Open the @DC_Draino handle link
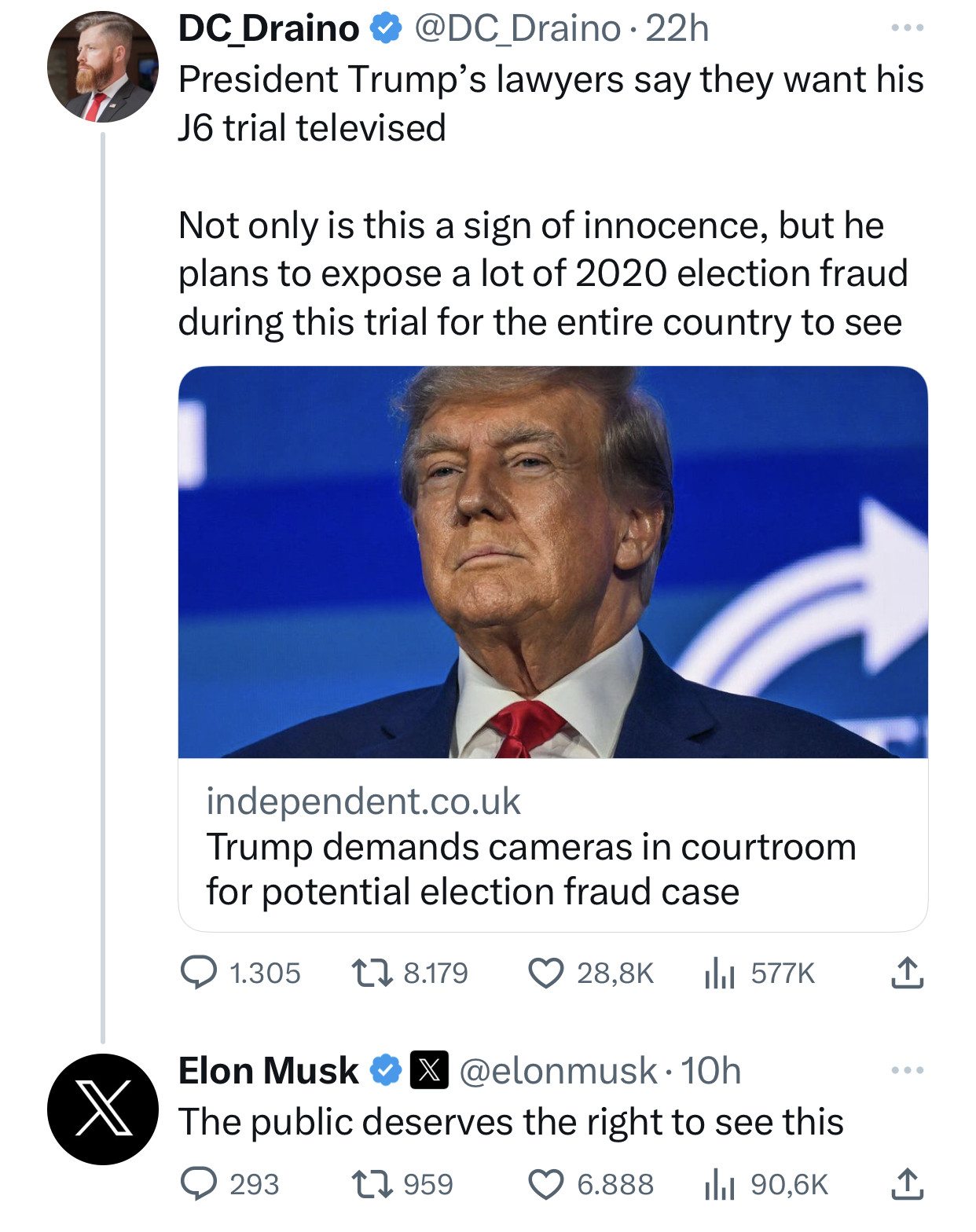 coord(517,29)
